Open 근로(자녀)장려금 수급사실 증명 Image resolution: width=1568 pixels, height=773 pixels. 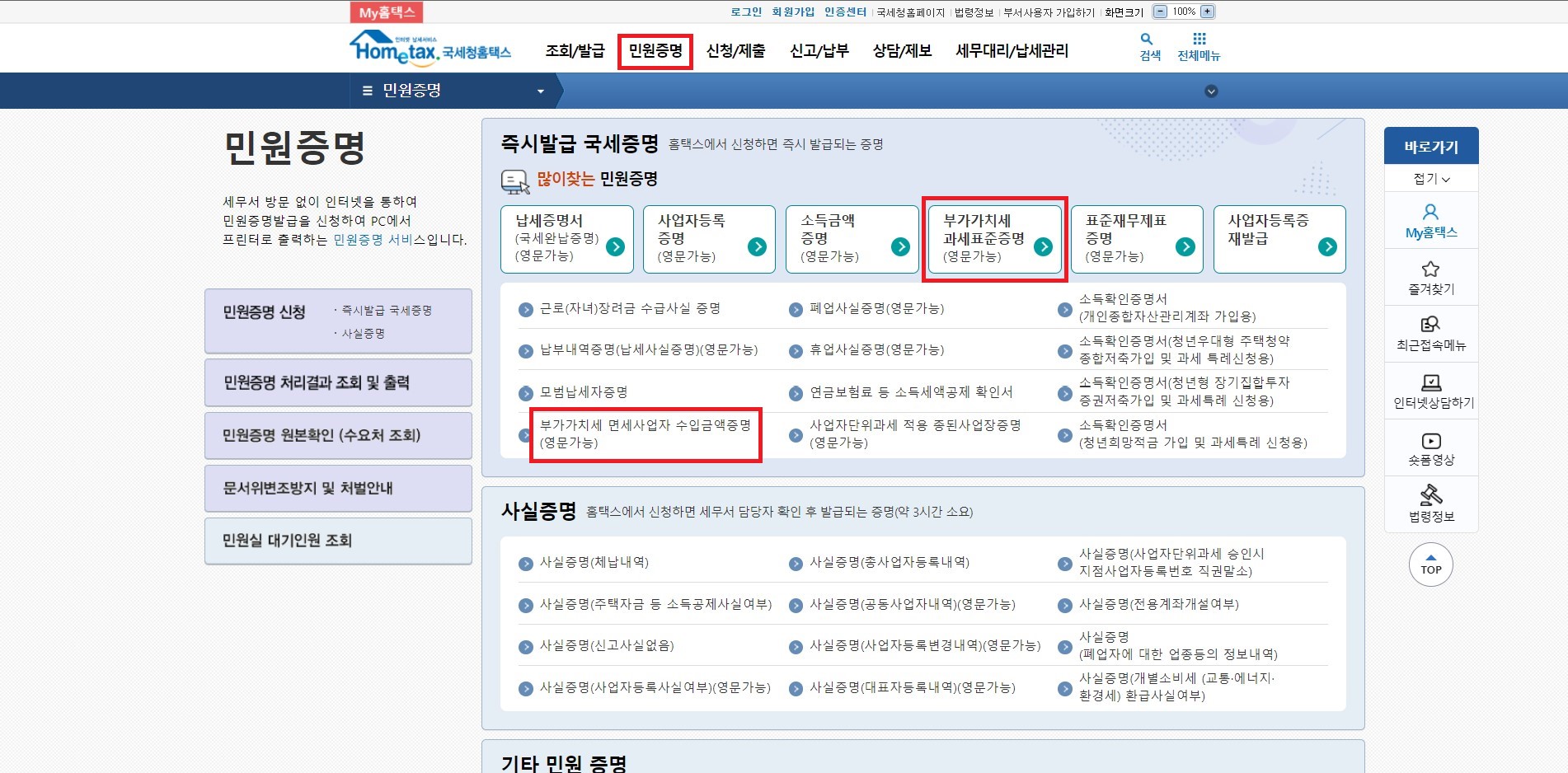630,308
